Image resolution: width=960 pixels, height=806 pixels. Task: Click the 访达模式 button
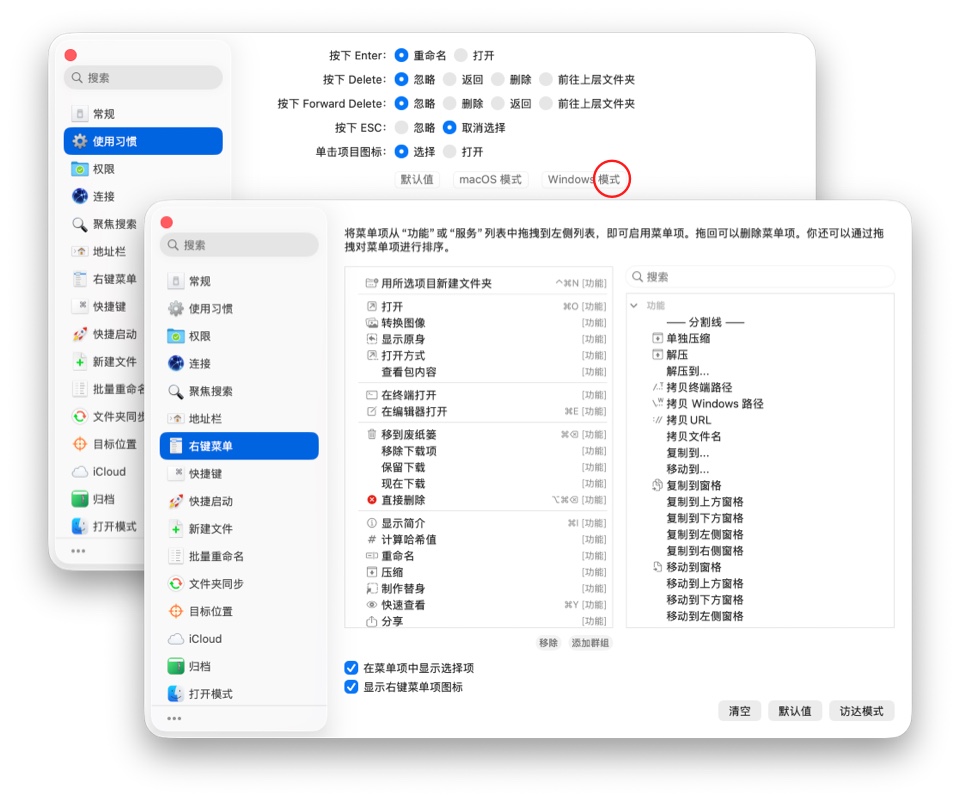861,710
